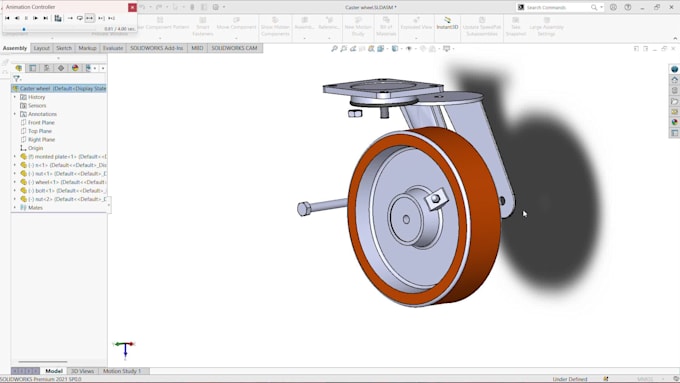Click the slow play half-speed button
This screenshot has height=383, width=680.
pyautogui.click(x=101, y=18)
